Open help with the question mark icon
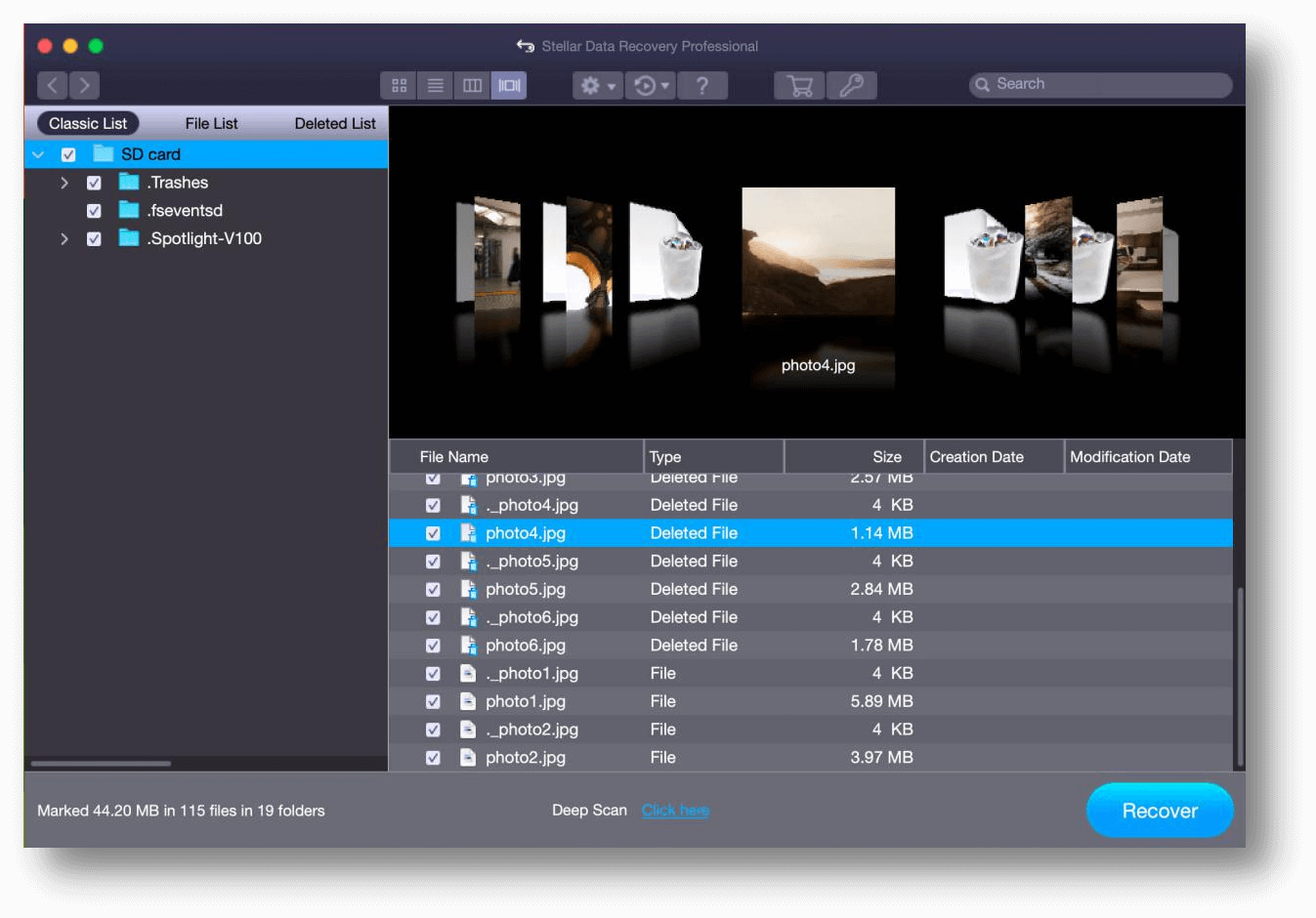The width and height of the screenshot is (1316, 918). coord(702,85)
